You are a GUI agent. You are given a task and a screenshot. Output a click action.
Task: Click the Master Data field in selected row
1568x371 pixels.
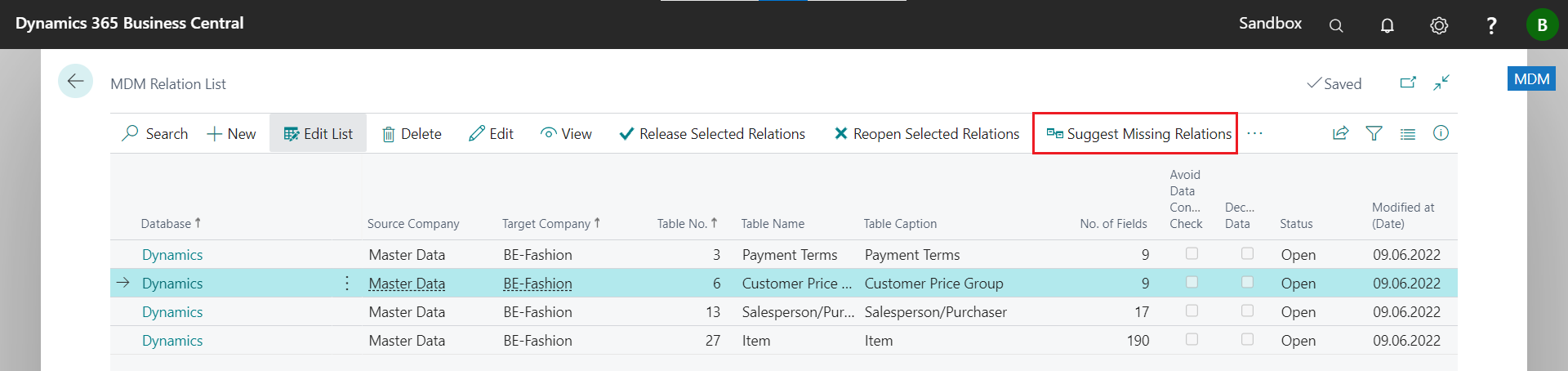click(x=407, y=284)
